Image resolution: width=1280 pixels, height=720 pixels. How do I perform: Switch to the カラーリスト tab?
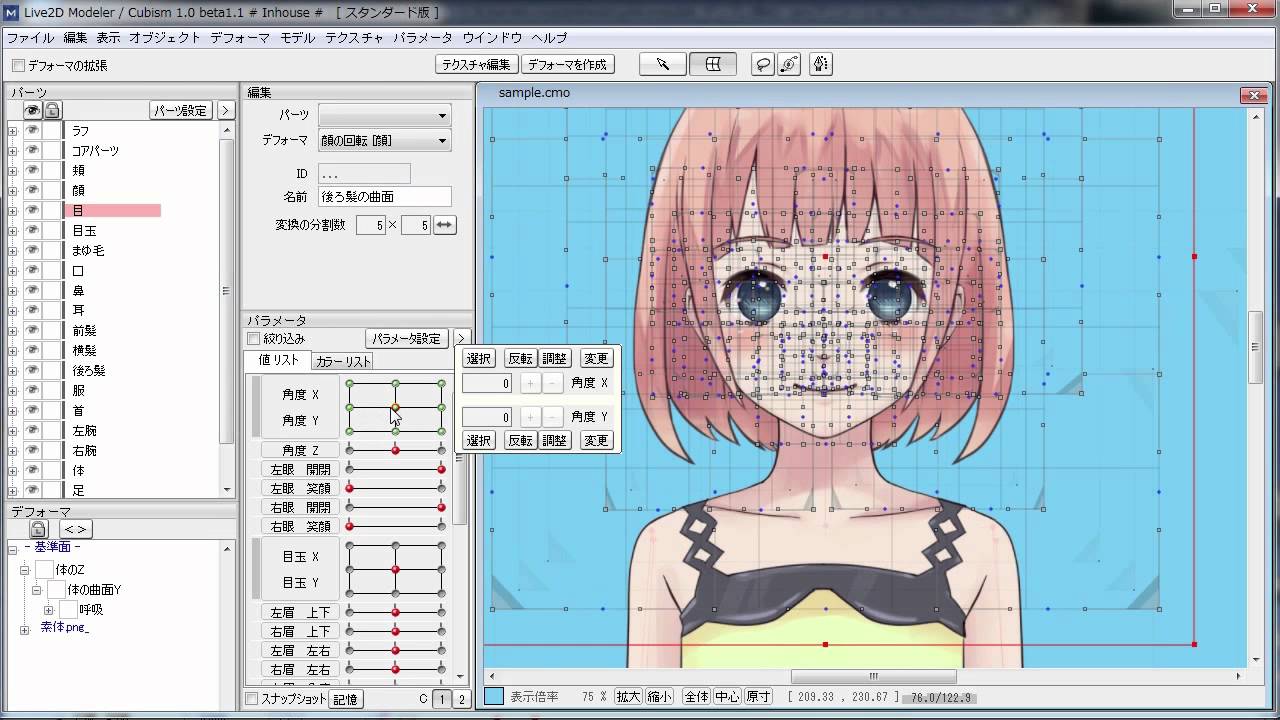(343, 362)
